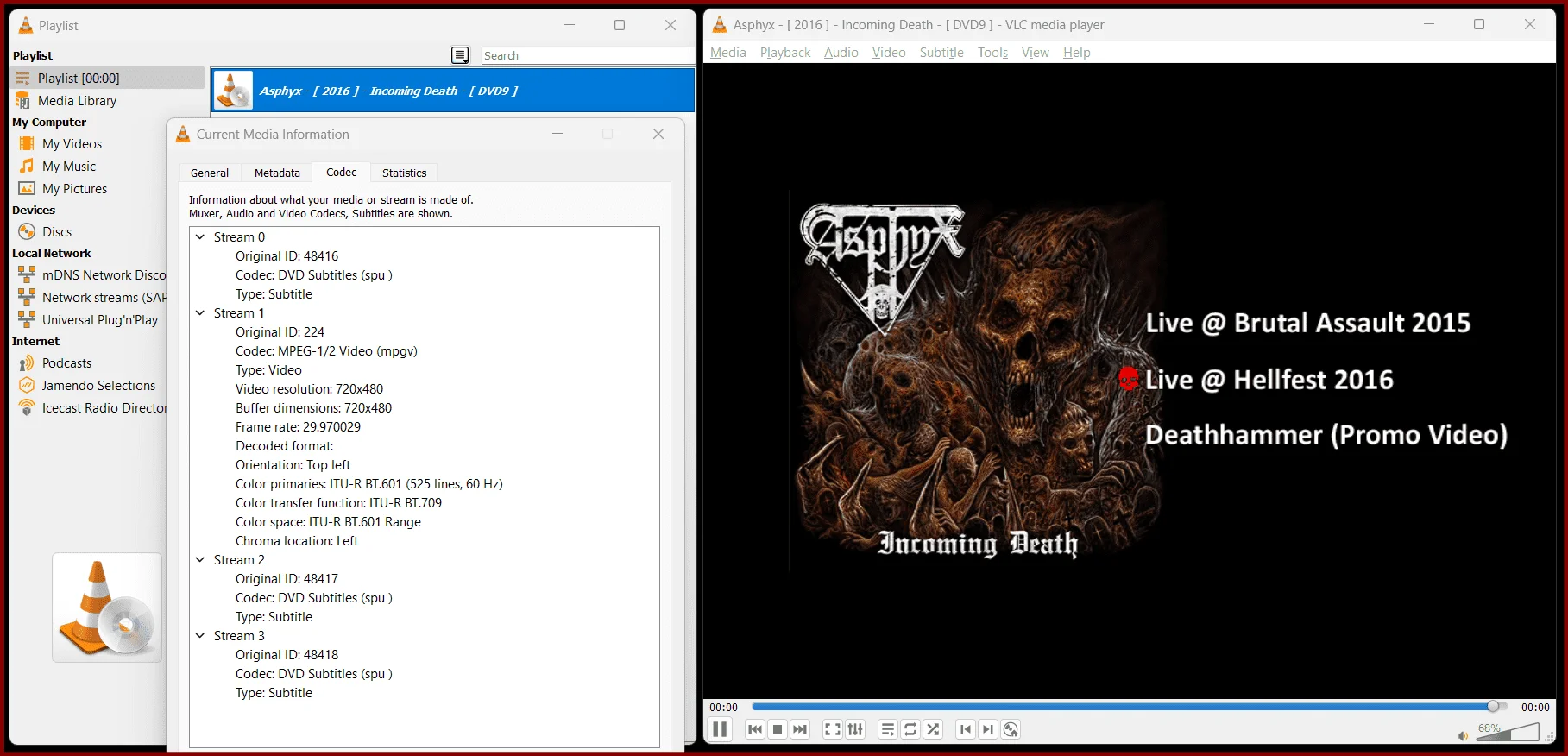Pause playback with the pause button

coord(720,729)
